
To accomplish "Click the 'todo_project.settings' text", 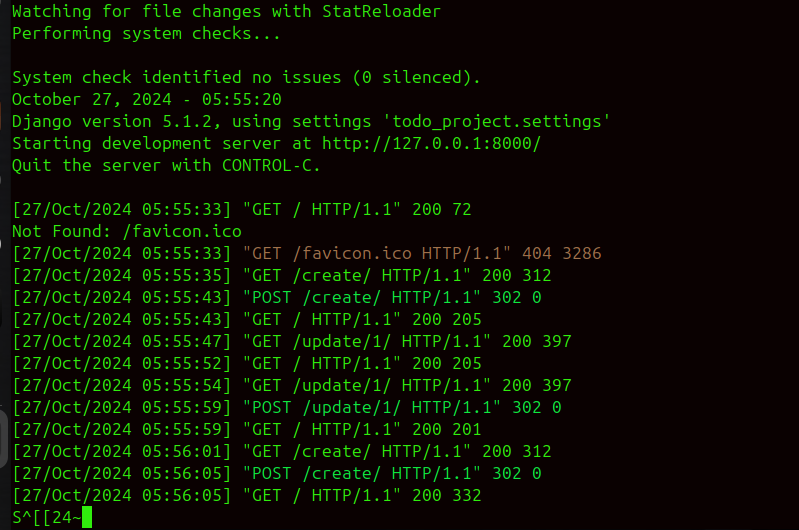I will (496, 121).
